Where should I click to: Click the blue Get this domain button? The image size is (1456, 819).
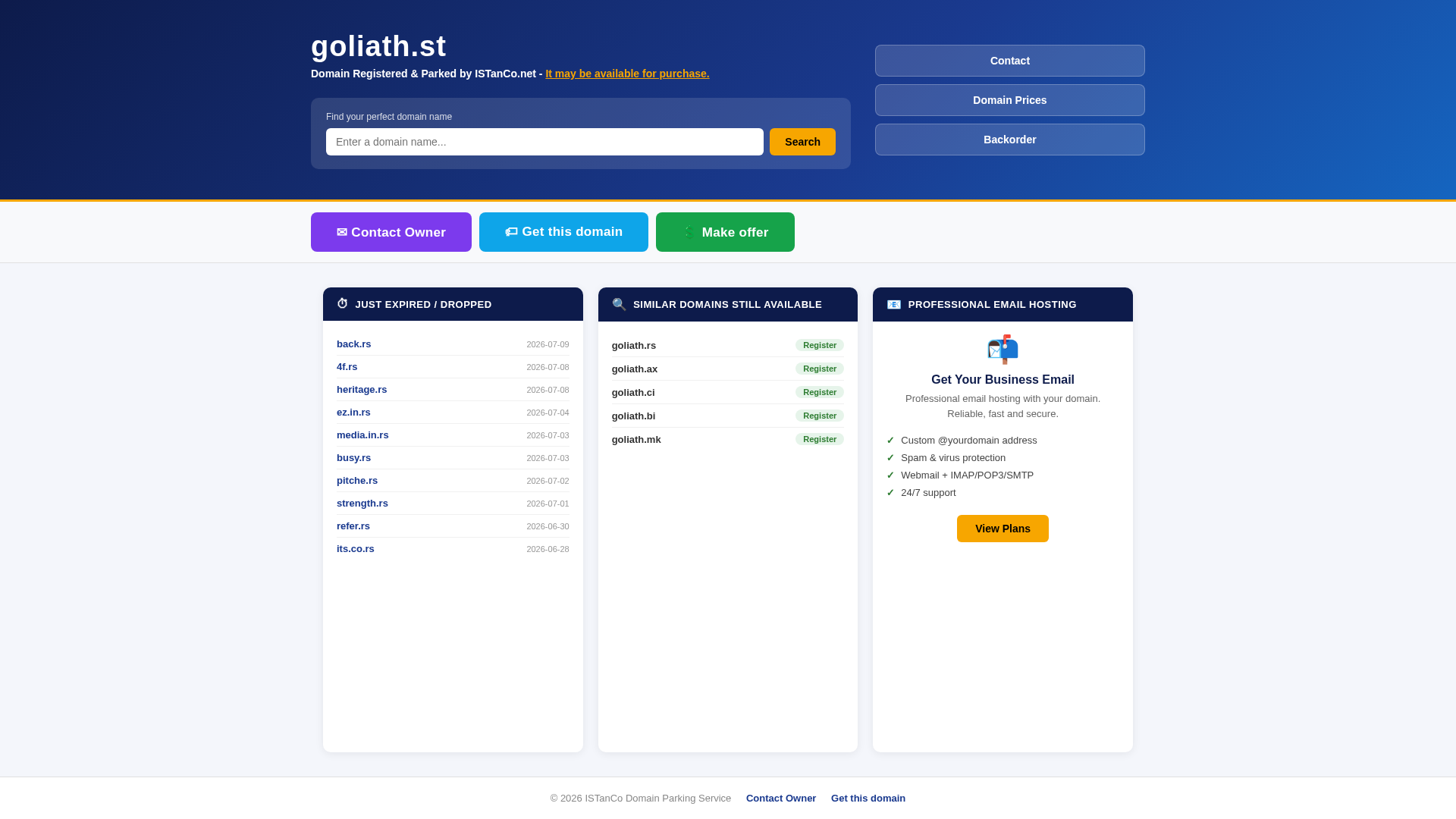coord(563,232)
